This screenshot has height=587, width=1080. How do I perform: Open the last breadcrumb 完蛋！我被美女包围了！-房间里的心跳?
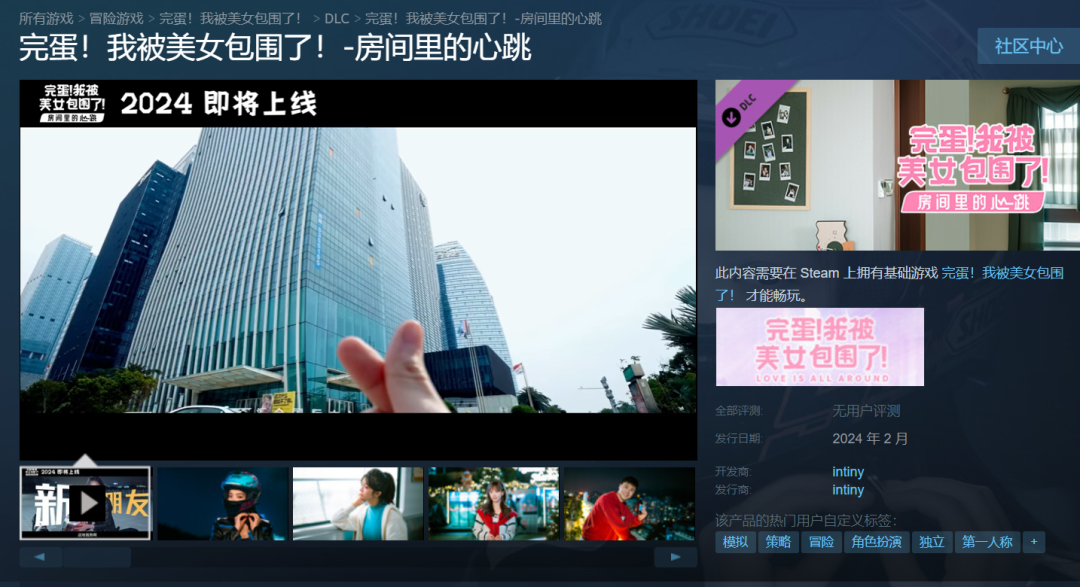point(483,19)
